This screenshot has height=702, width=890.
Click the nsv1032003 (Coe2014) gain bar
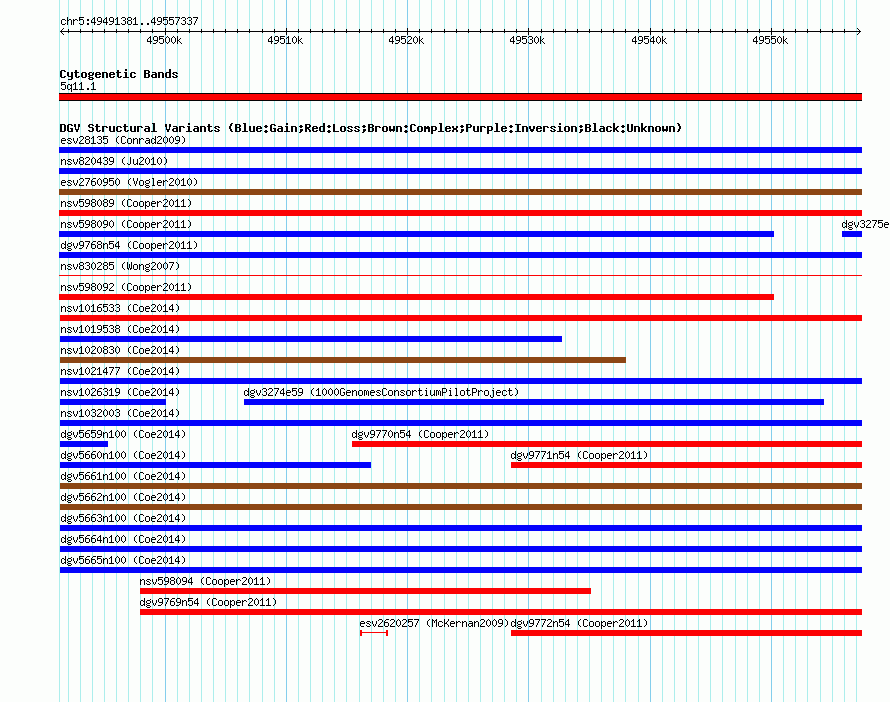tap(460, 423)
